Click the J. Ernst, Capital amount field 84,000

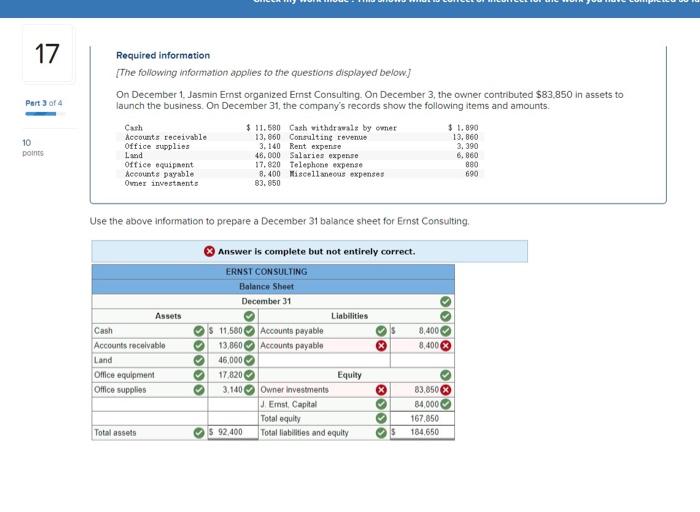(x=422, y=404)
